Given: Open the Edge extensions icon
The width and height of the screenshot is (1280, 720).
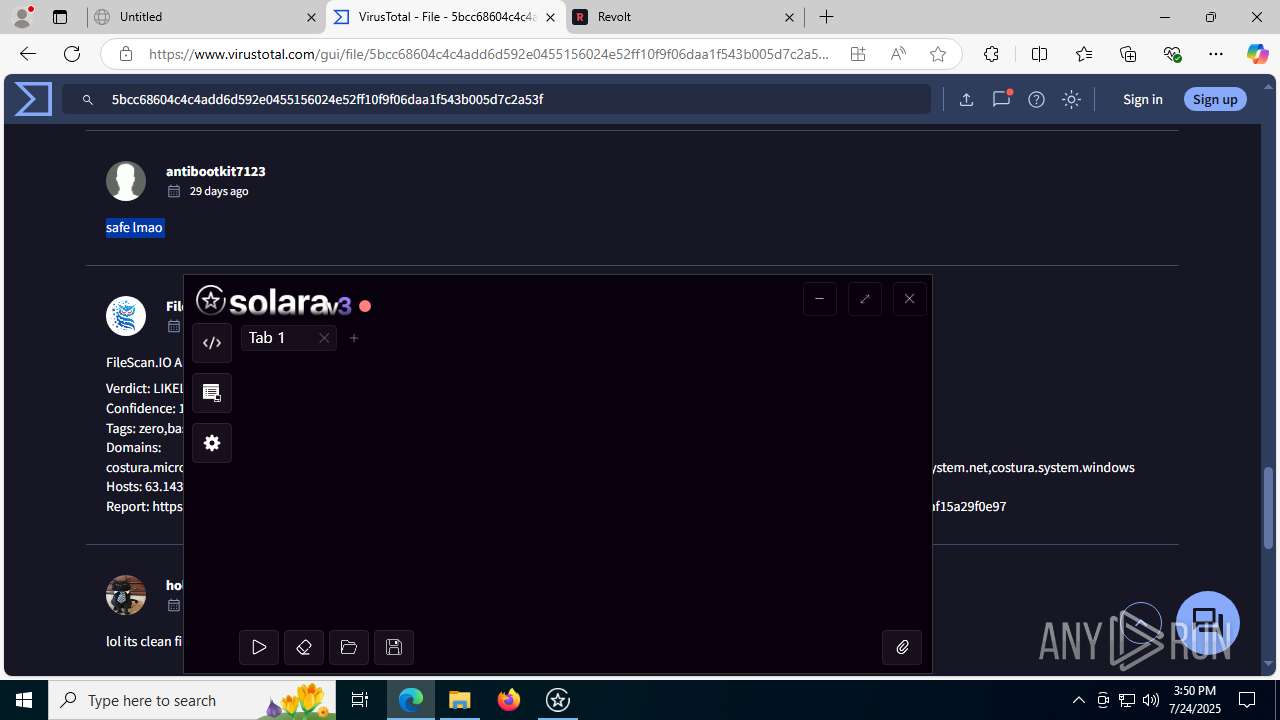Looking at the screenshot, I should [x=991, y=54].
